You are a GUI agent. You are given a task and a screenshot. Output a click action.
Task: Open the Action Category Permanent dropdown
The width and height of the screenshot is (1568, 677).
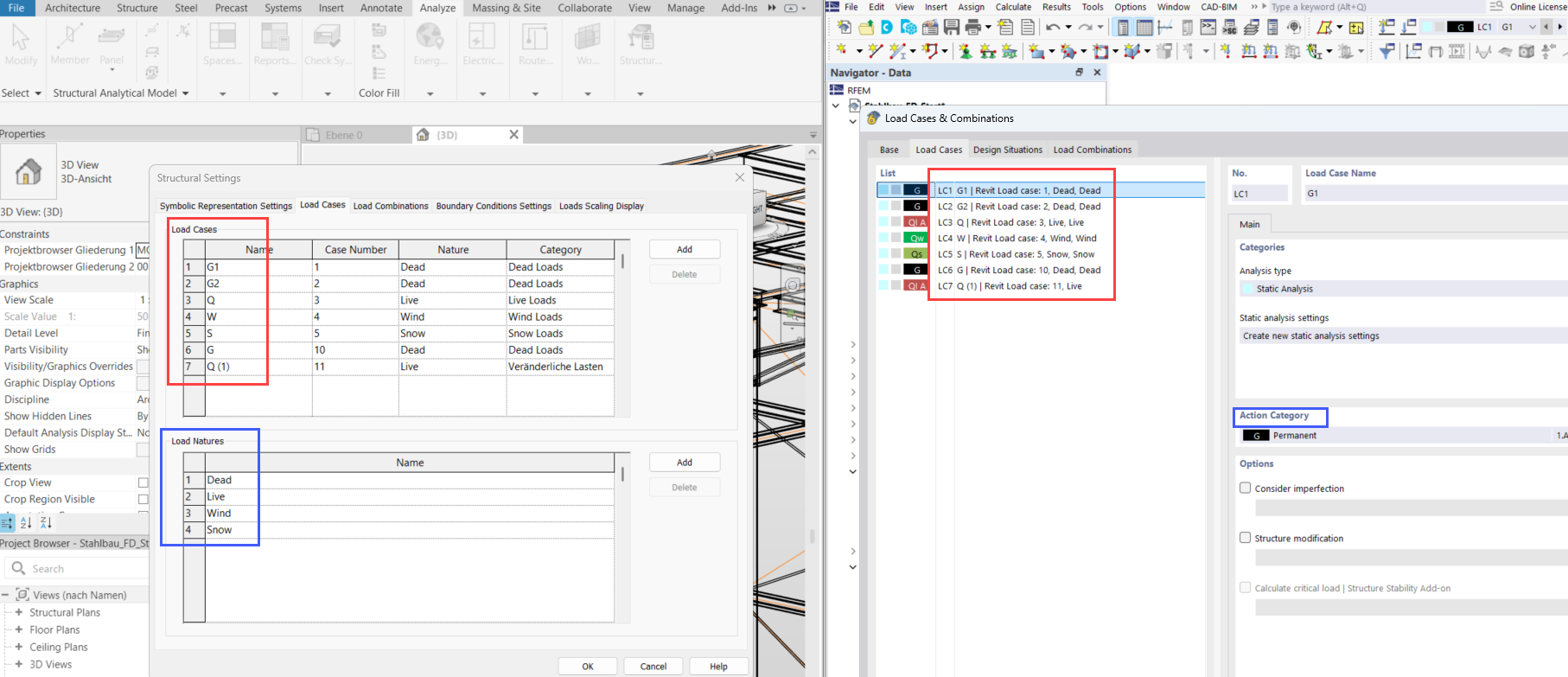coord(1404,435)
